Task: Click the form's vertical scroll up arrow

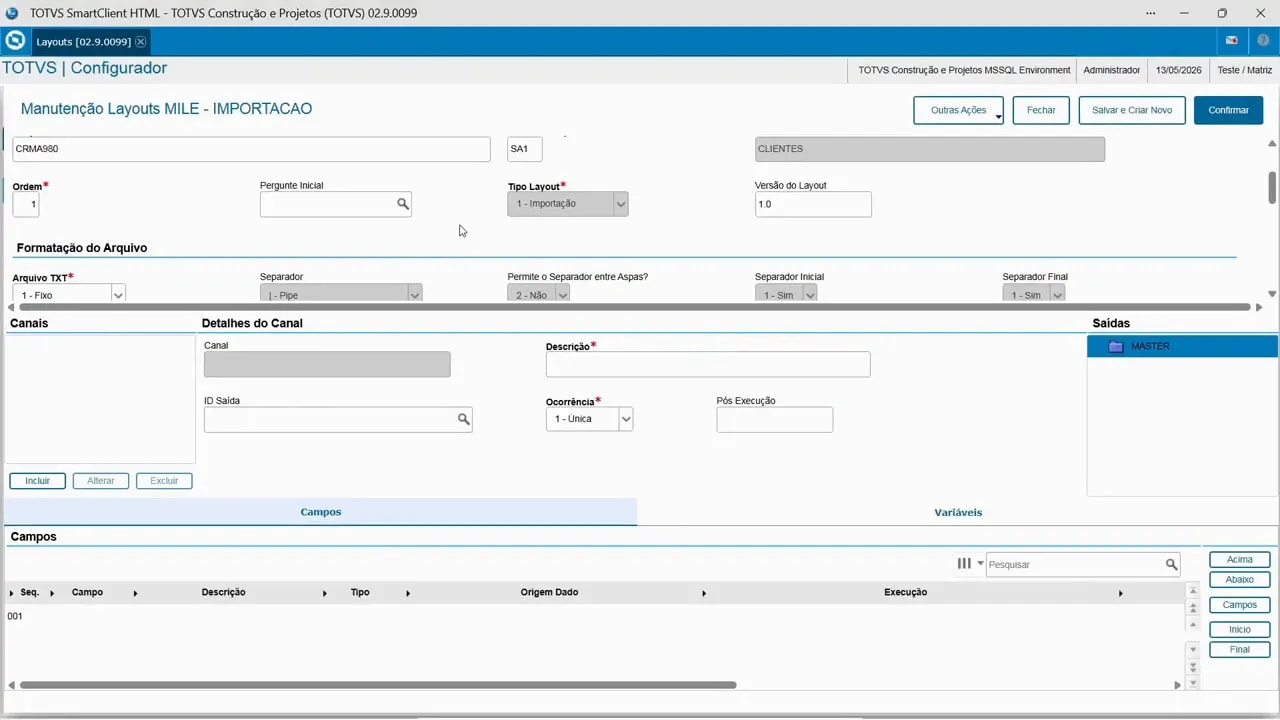Action: (1272, 143)
